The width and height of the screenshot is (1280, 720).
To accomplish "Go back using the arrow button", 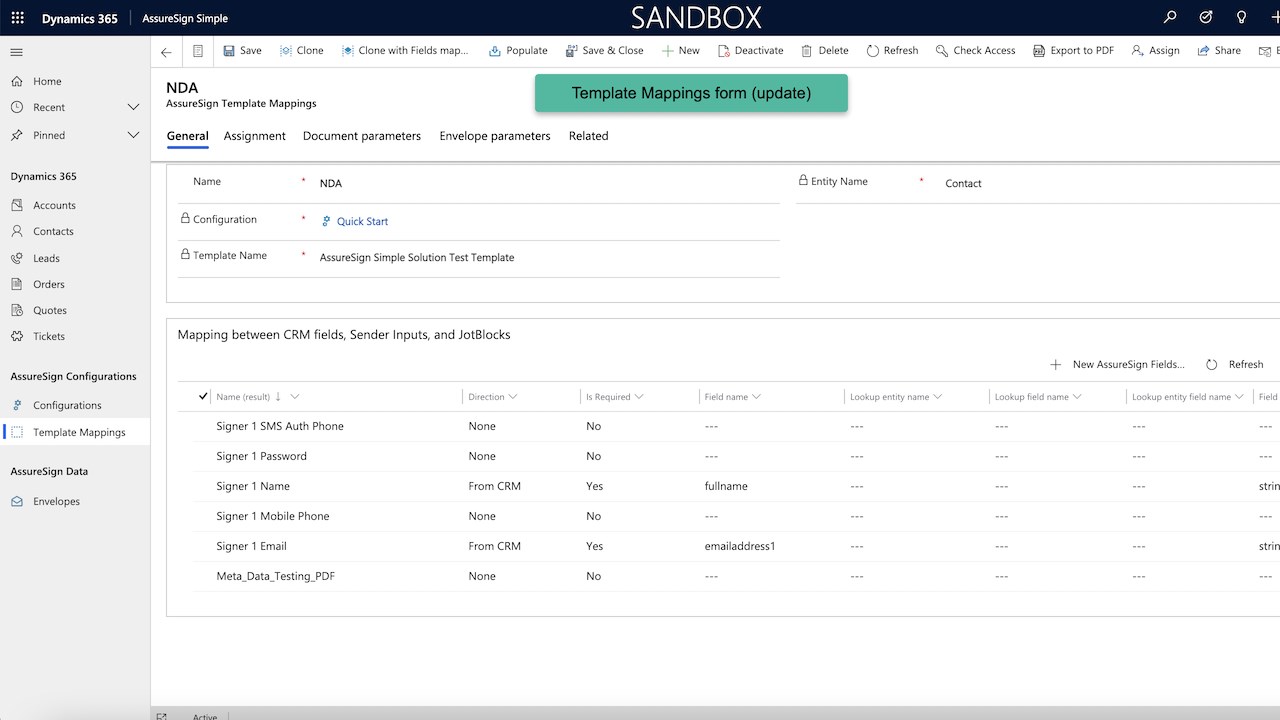I will (166, 51).
